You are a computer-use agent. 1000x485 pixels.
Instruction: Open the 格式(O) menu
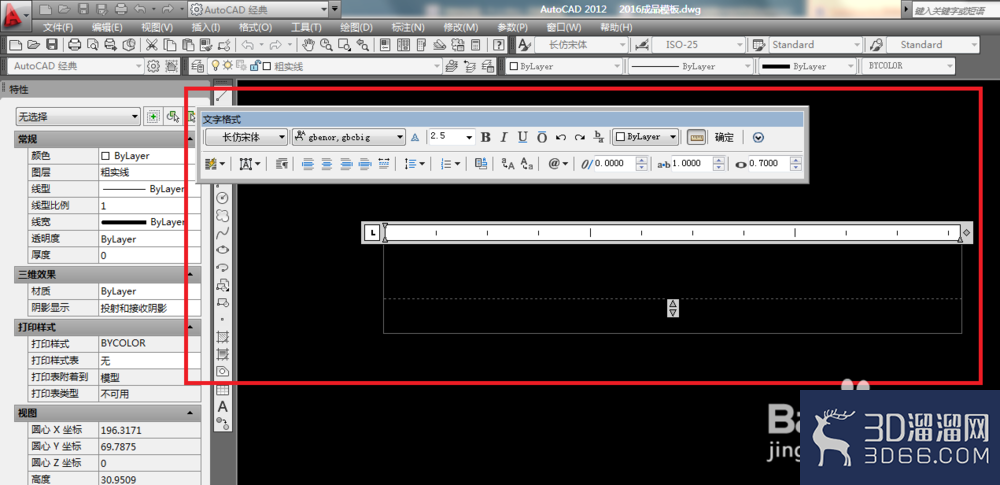click(x=255, y=27)
